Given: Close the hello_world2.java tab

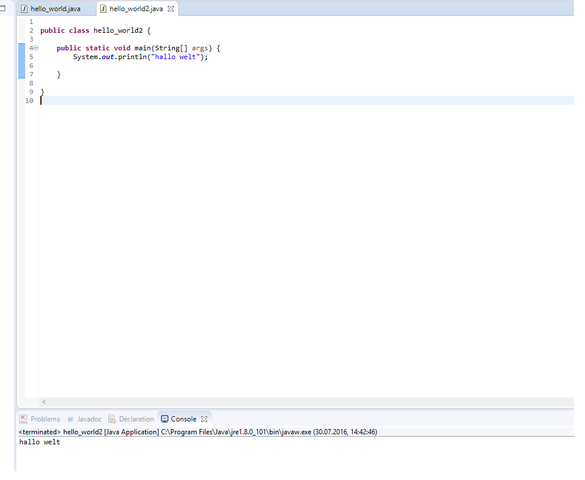Looking at the screenshot, I should click(x=171, y=9).
